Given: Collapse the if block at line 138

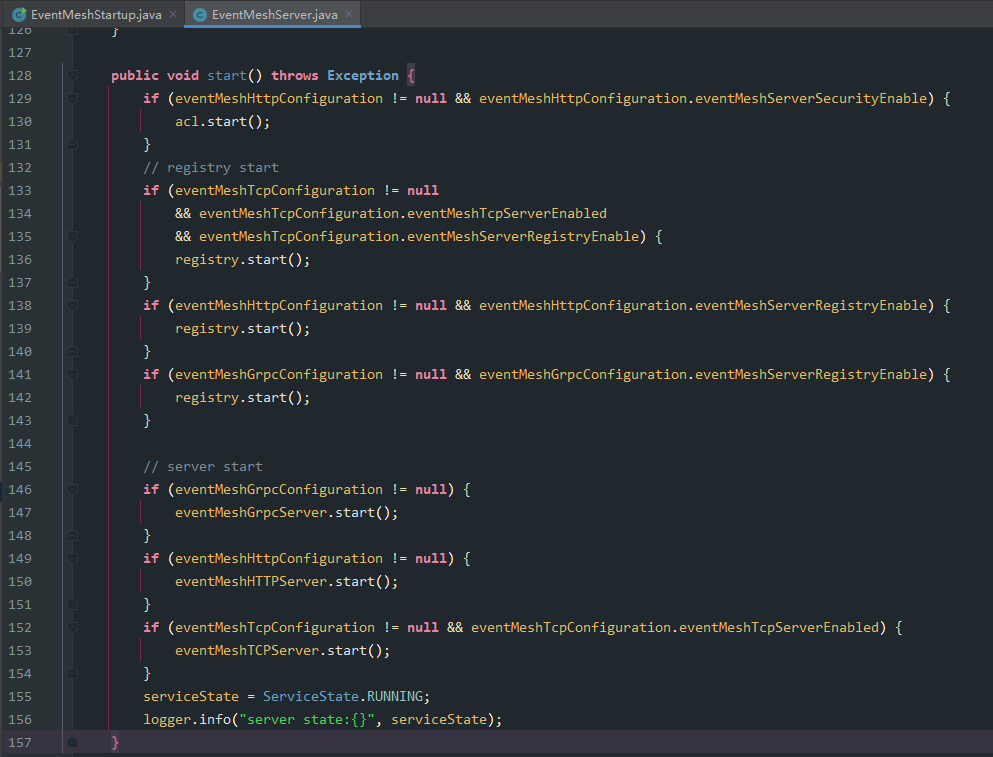Looking at the screenshot, I should (x=73, y=305).
